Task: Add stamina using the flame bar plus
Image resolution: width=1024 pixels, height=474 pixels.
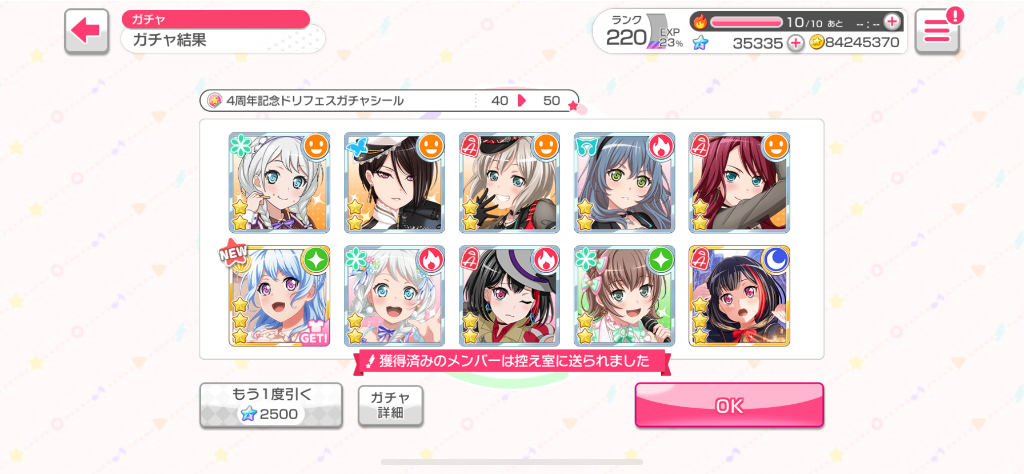Action: (891, 22)
